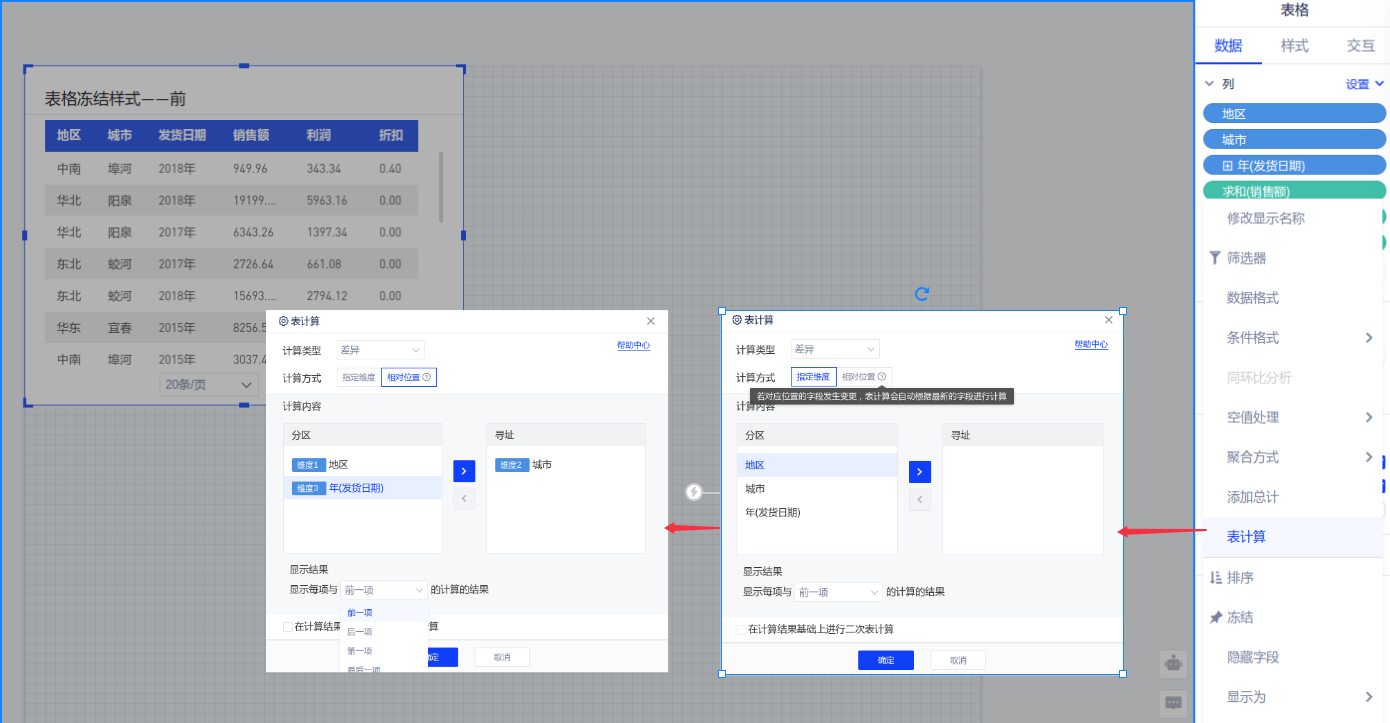The height and width of the screenshot is (723, 1390).
Task: Click the blue rotate icon above right dialog
Action: point(922,294)
